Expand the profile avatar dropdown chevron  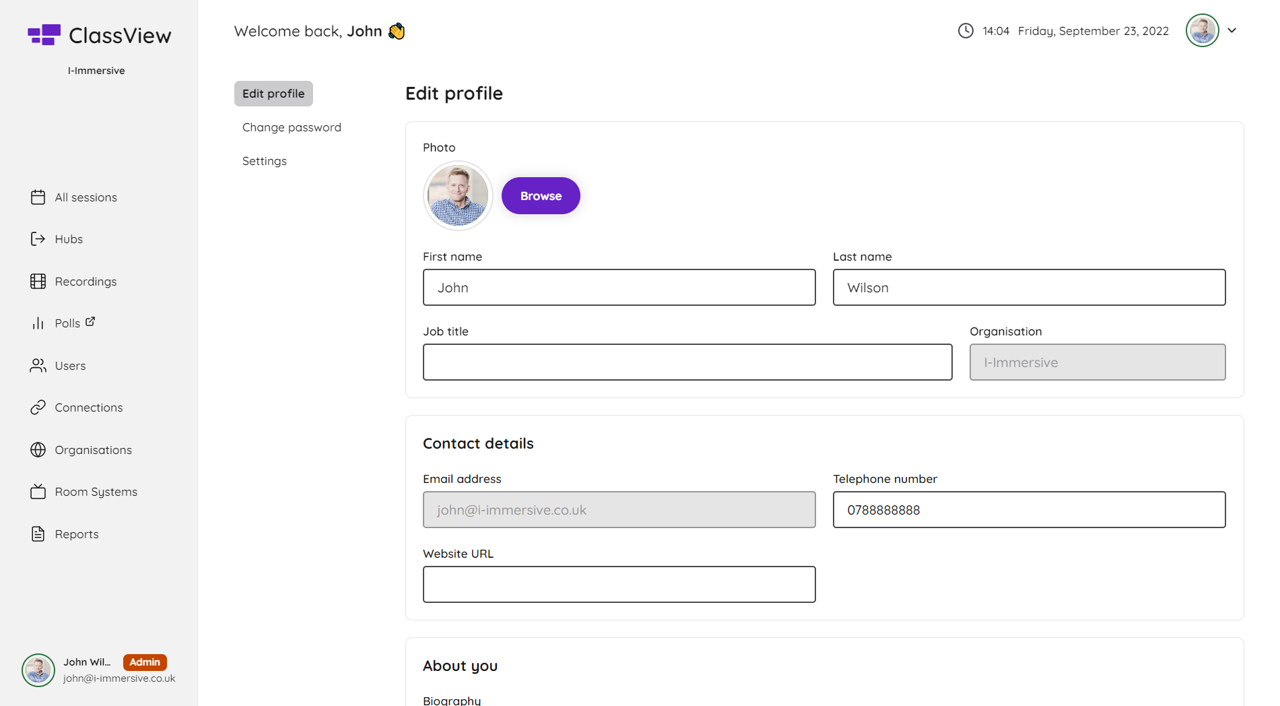click(x=1232, y=30)
